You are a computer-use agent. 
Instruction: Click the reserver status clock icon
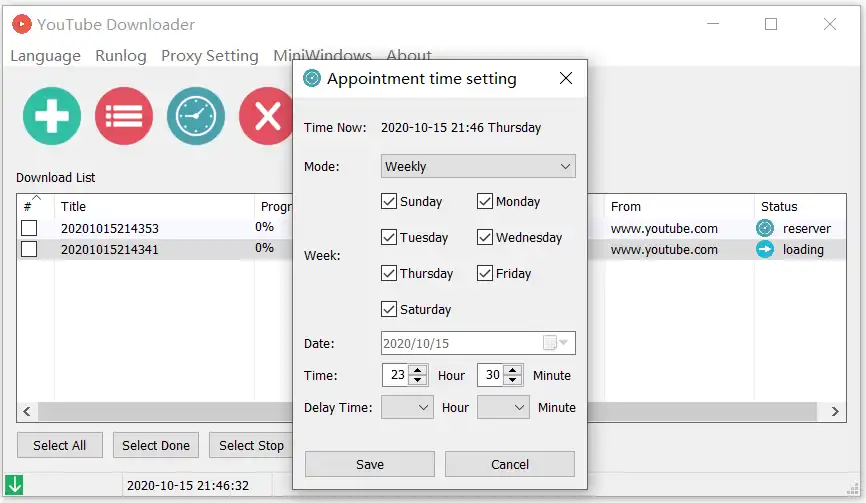point(765,228)
